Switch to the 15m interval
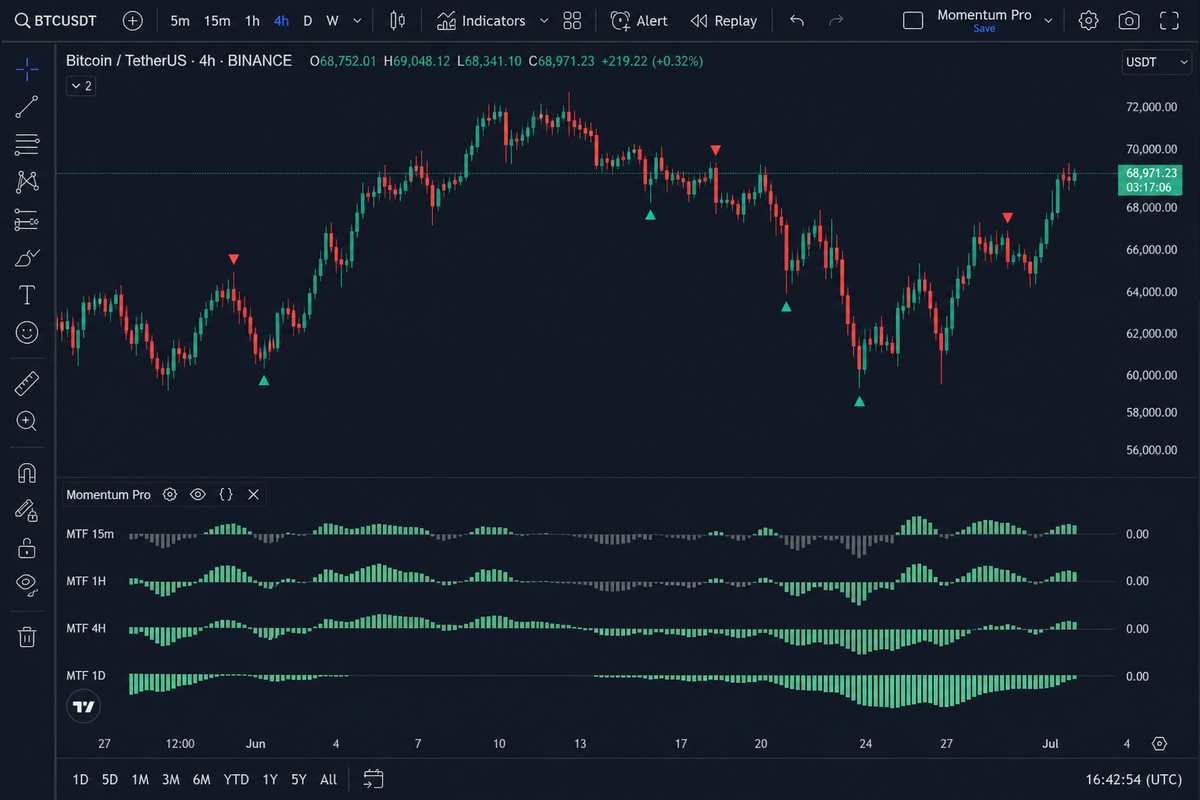This screenshot has height=800, width=1200. tap(217, 20)
